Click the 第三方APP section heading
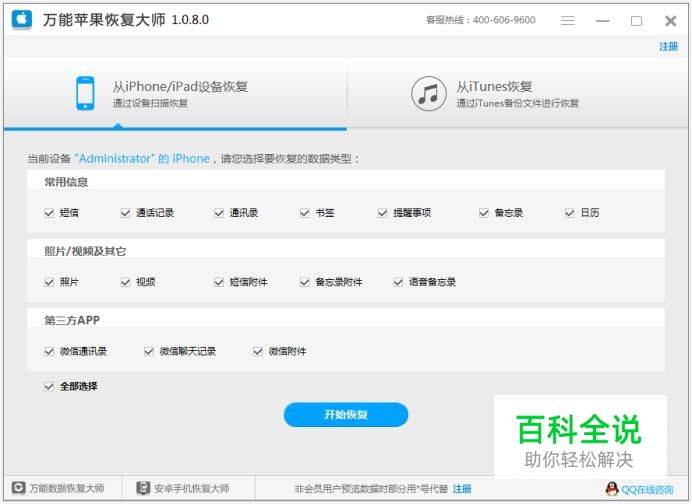 click(x=72, y=320)
